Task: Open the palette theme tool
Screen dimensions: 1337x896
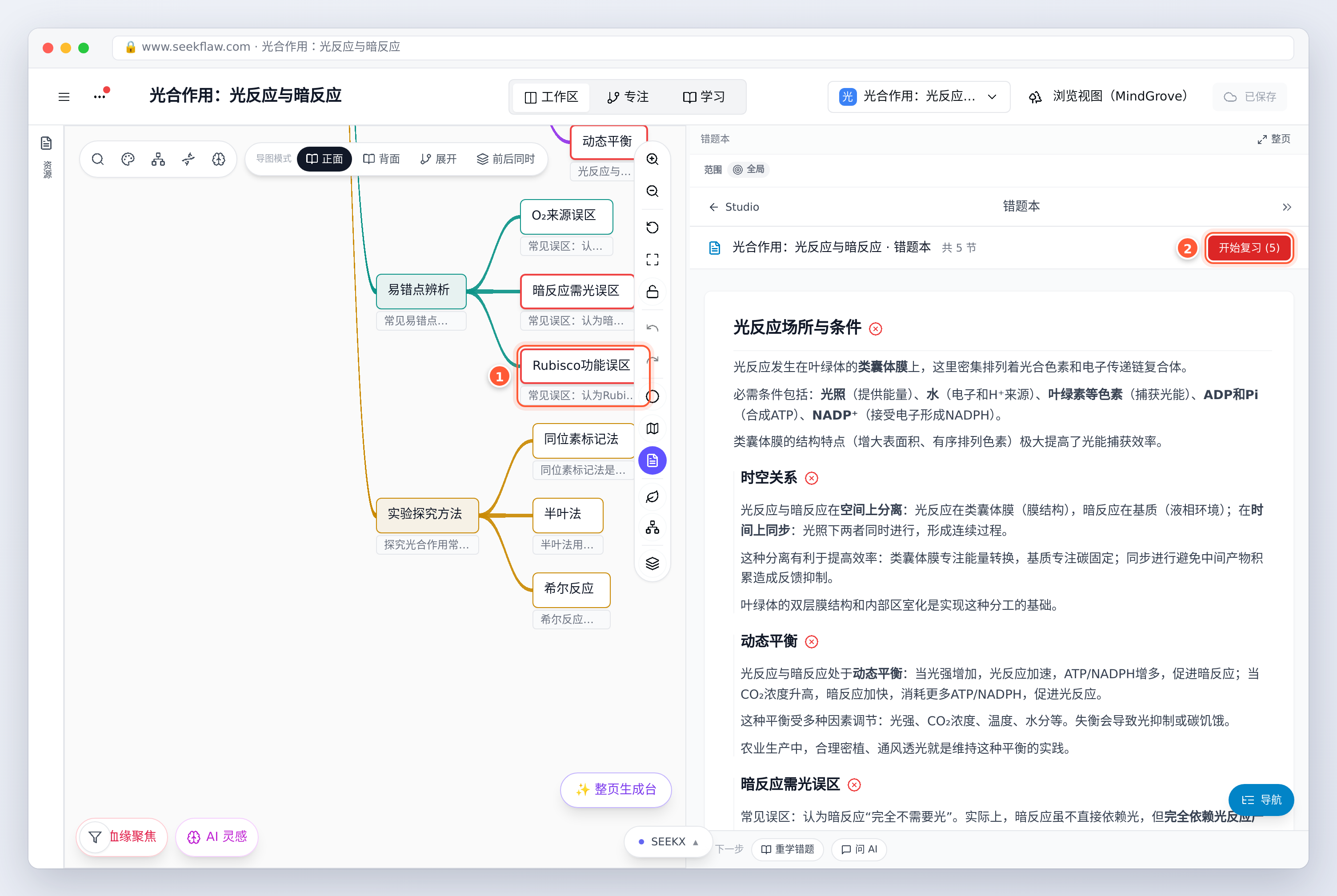Action: click(128, 159)
